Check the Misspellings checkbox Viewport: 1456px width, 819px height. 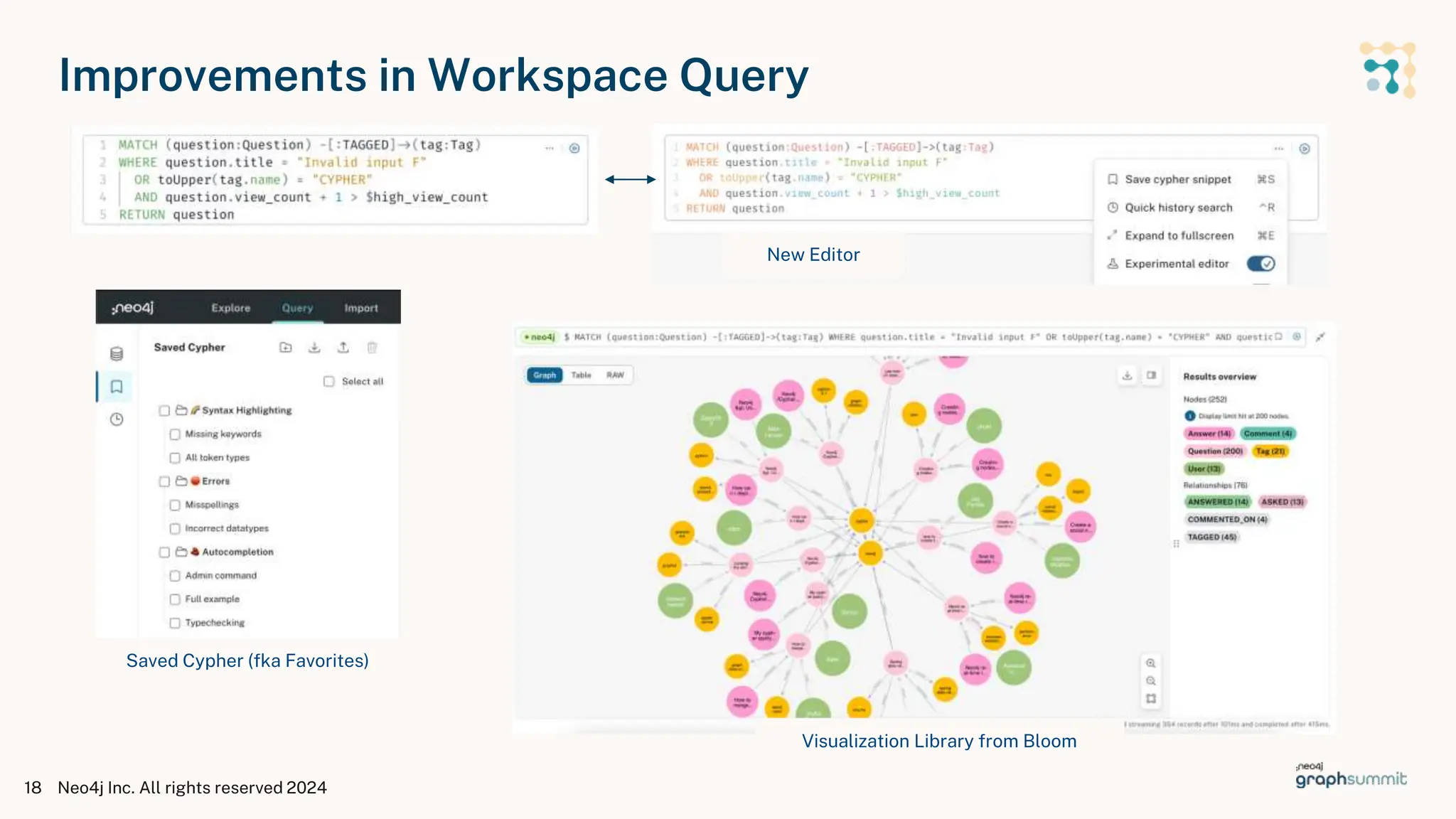[x=175, y=505]
